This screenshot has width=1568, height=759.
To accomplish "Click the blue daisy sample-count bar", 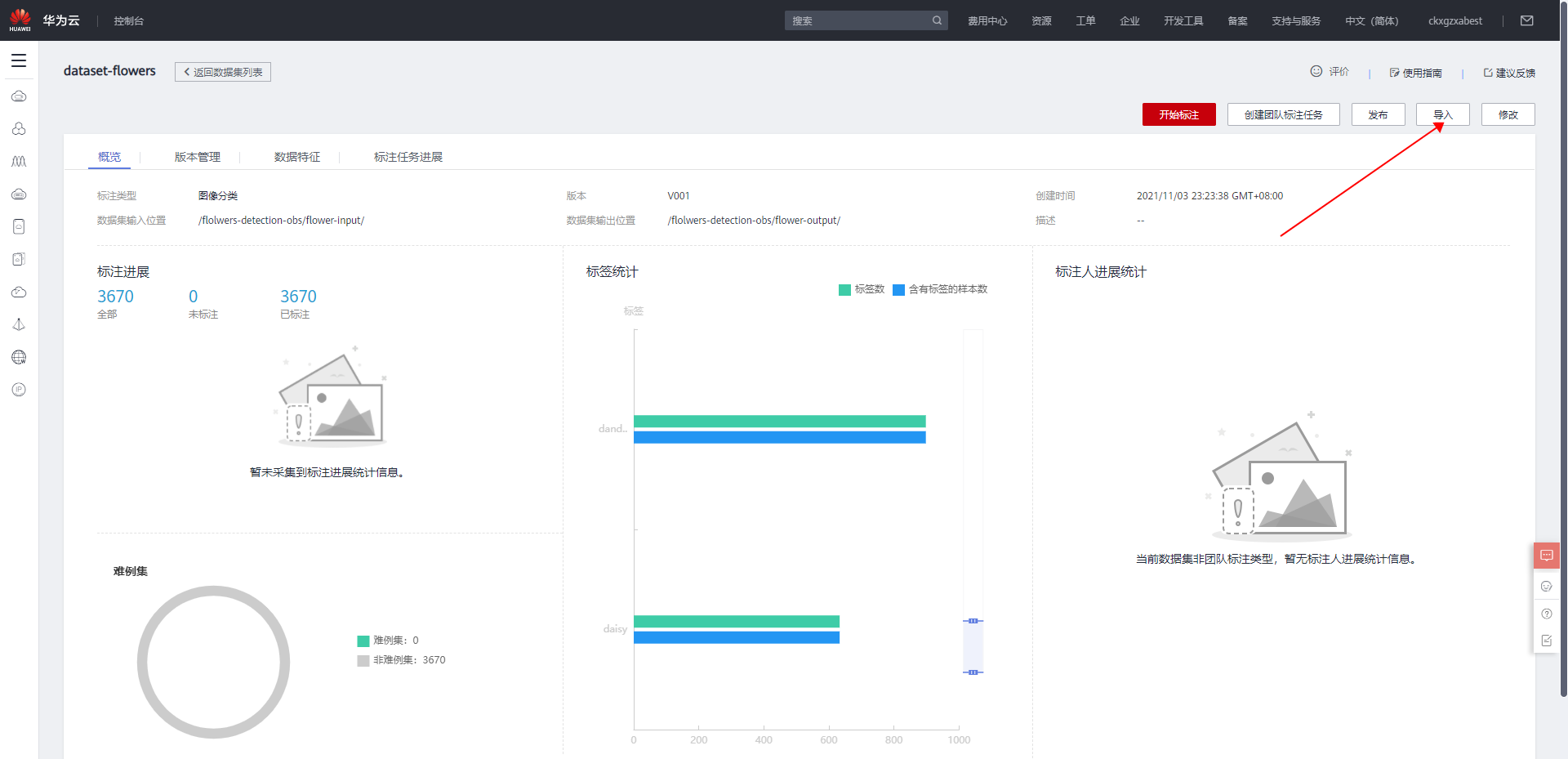I will tap(737, 637).
